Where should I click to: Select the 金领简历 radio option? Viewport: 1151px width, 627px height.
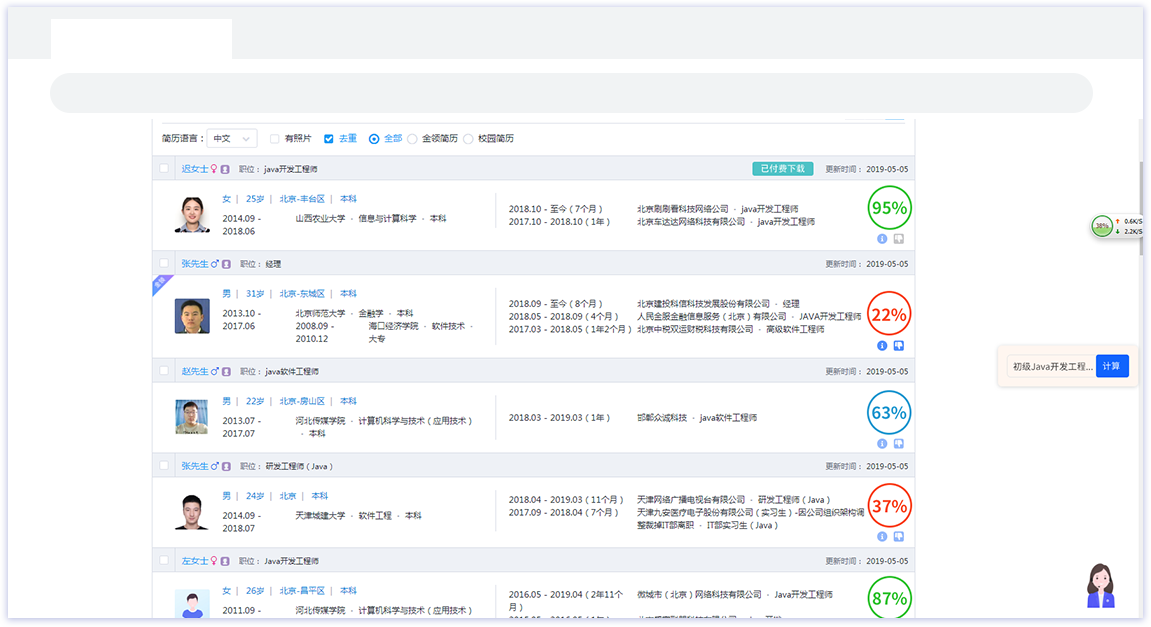click(x=412, y=139)
